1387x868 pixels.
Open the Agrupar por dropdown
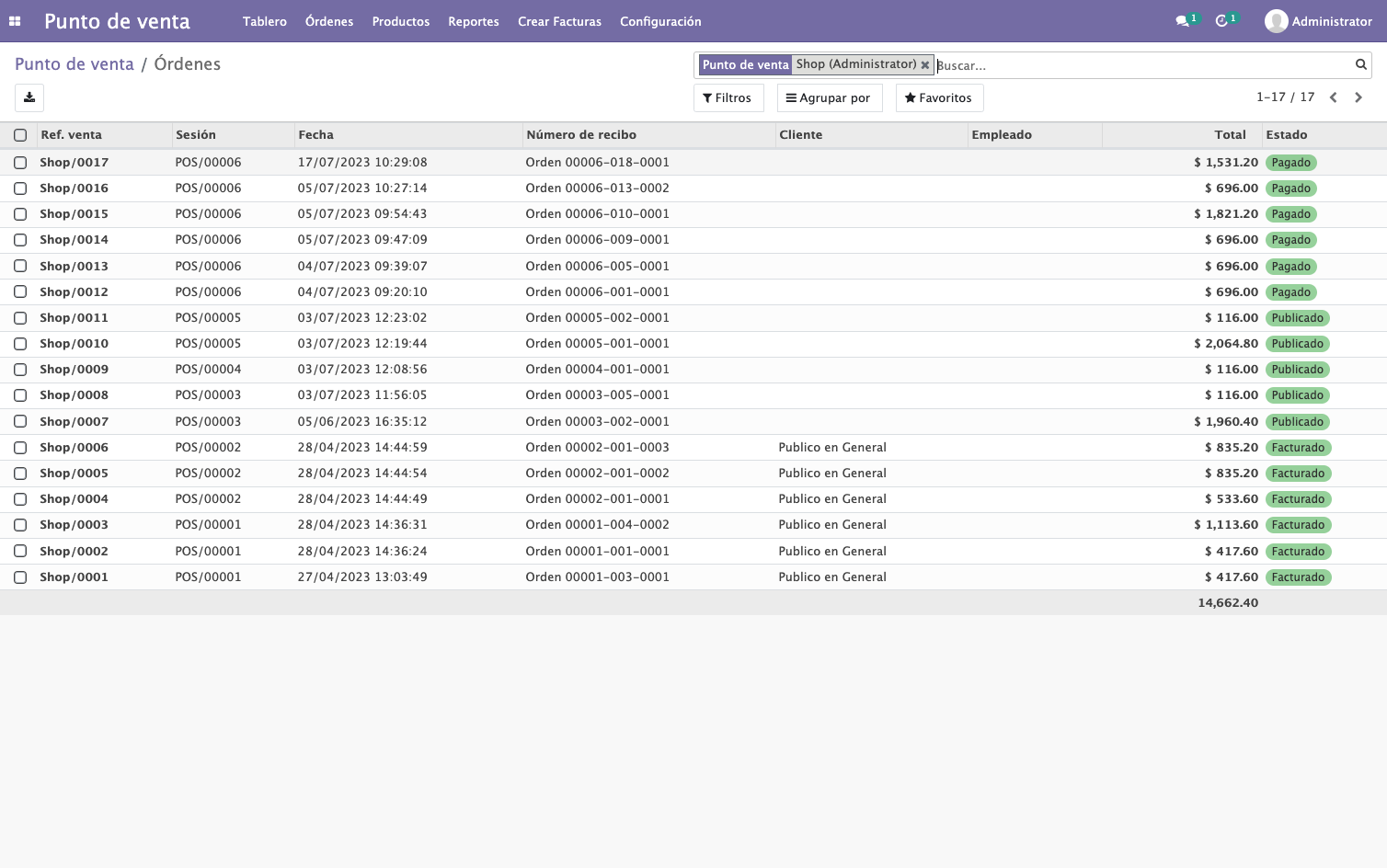click(x=830, y=98)
